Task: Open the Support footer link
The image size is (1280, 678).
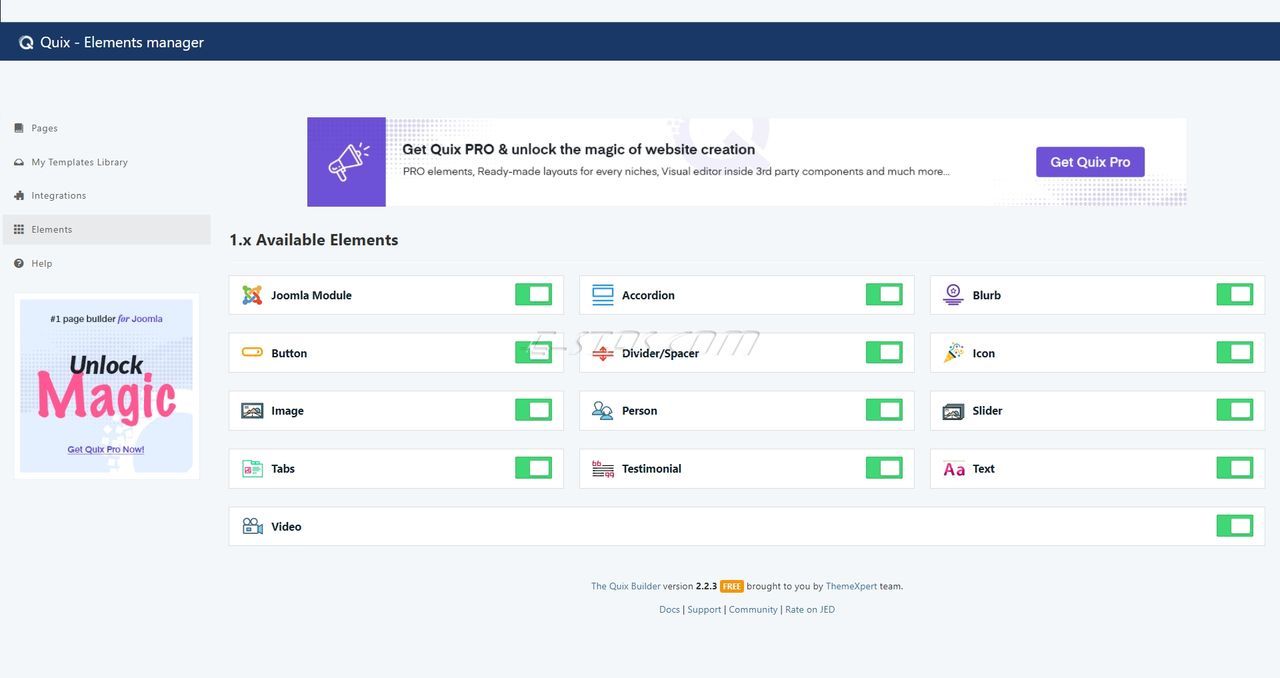Action: (704, 610)
